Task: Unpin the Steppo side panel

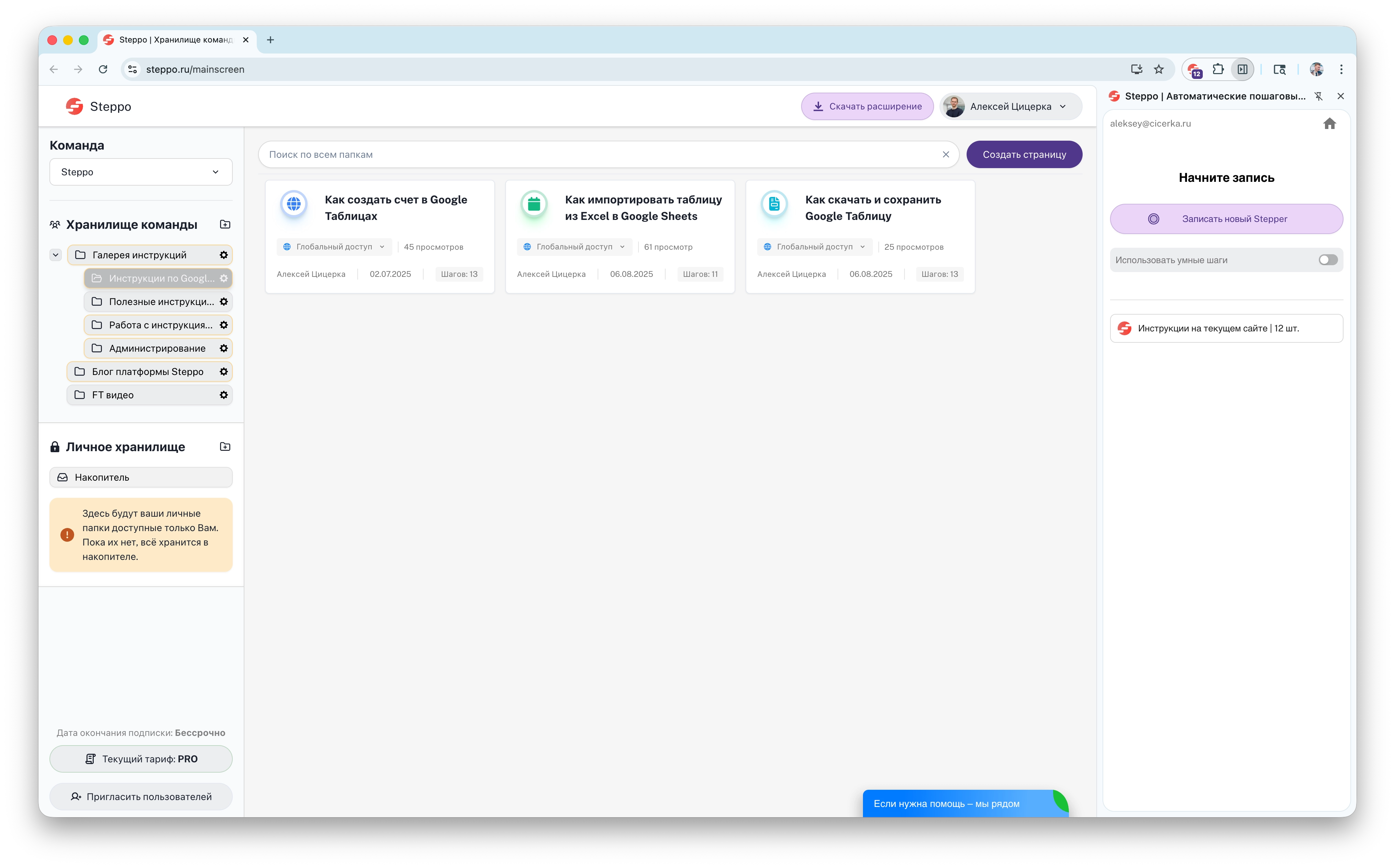Action: (x=1318, y=96)
